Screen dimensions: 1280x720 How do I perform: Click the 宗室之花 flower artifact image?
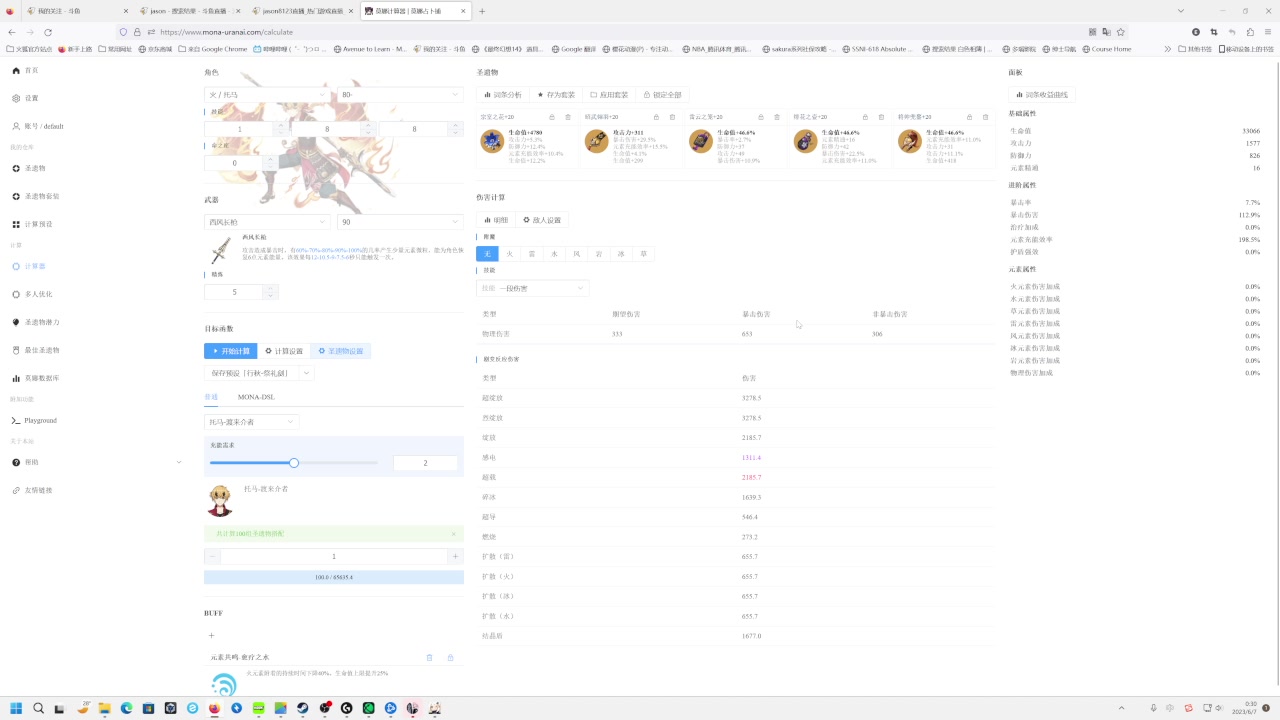[492, 141]
